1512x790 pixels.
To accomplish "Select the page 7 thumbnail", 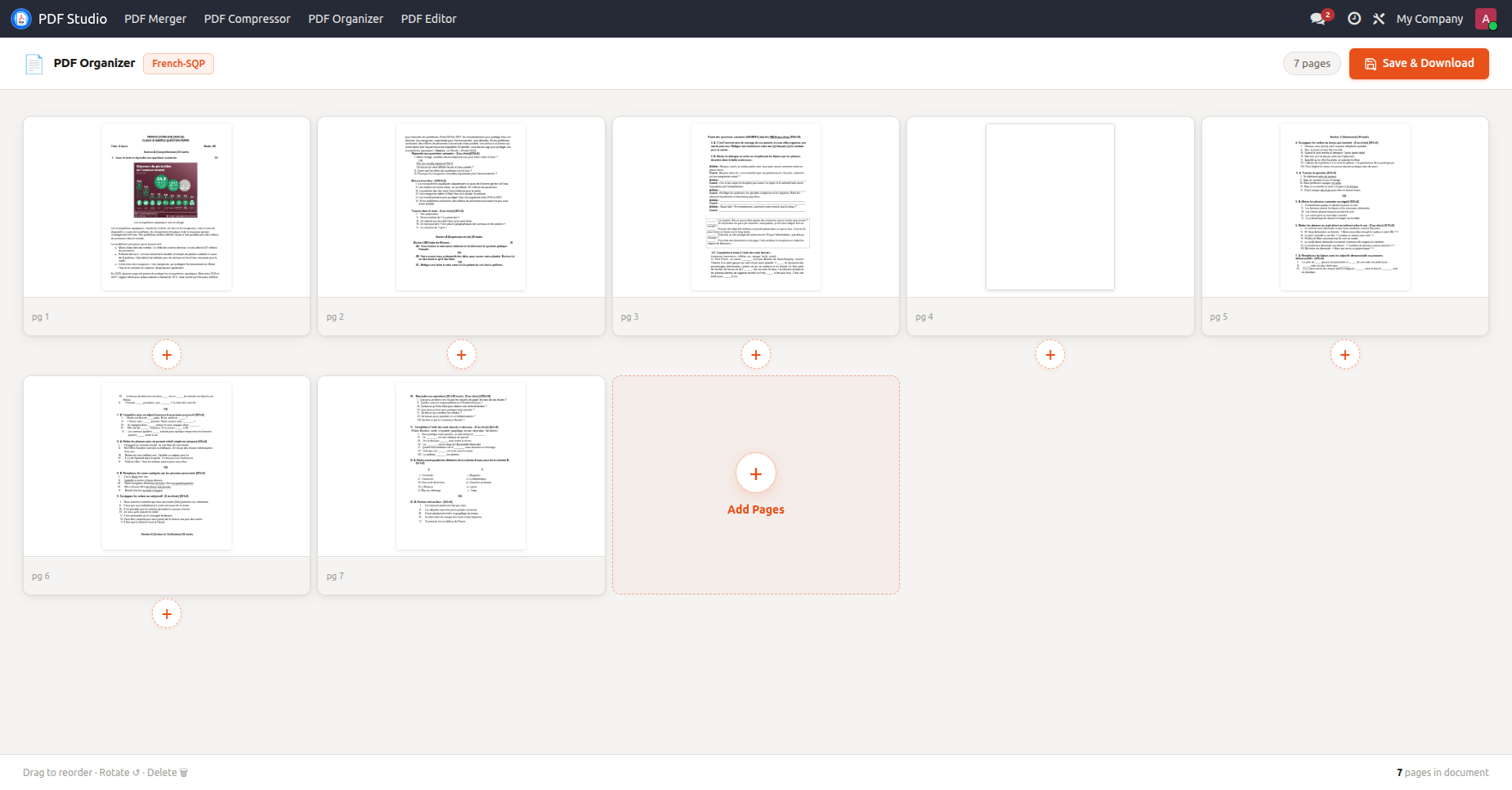I will (461, 466).
